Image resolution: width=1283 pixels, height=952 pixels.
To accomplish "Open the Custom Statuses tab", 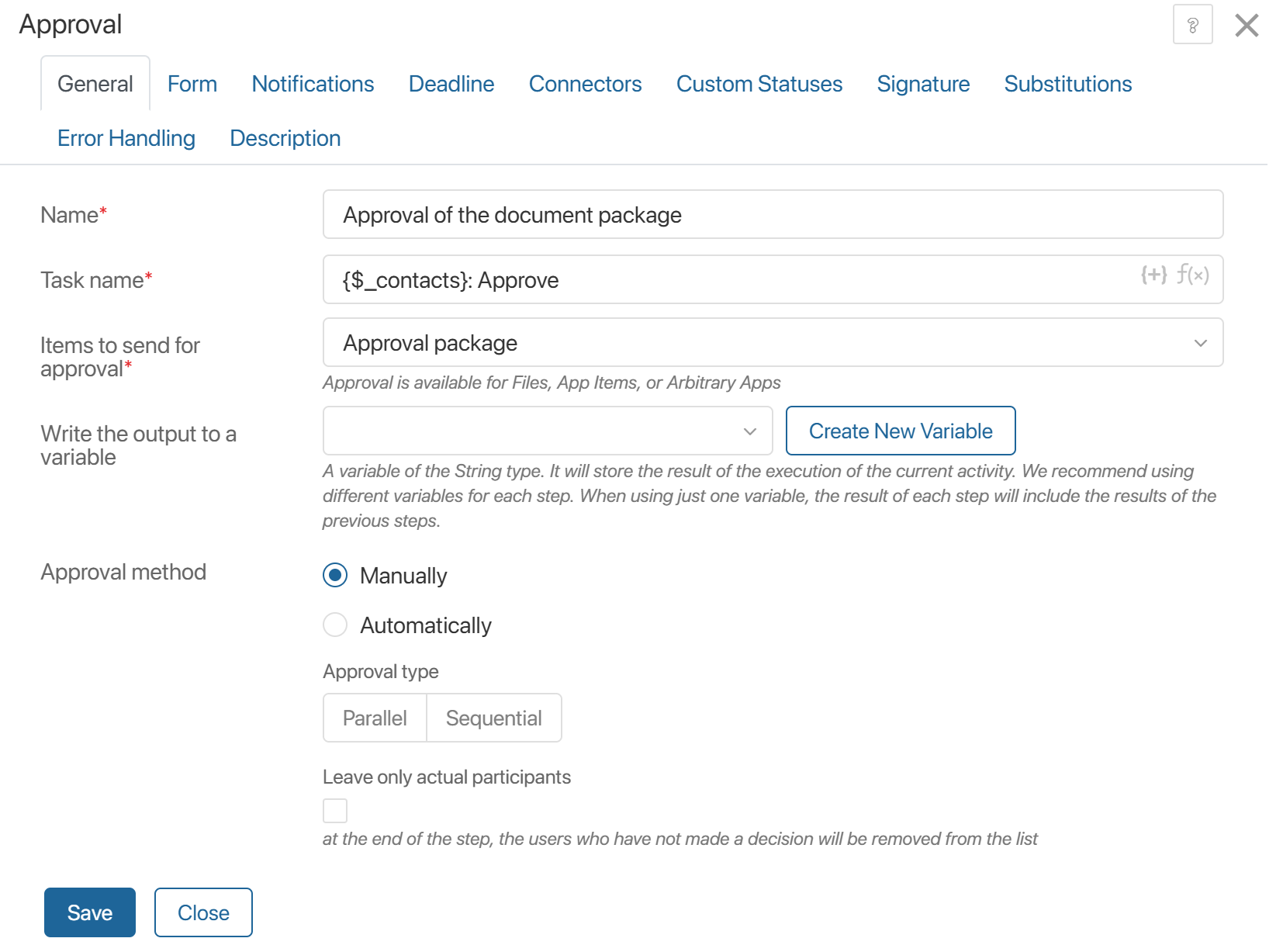I will [x=759, y=84].
